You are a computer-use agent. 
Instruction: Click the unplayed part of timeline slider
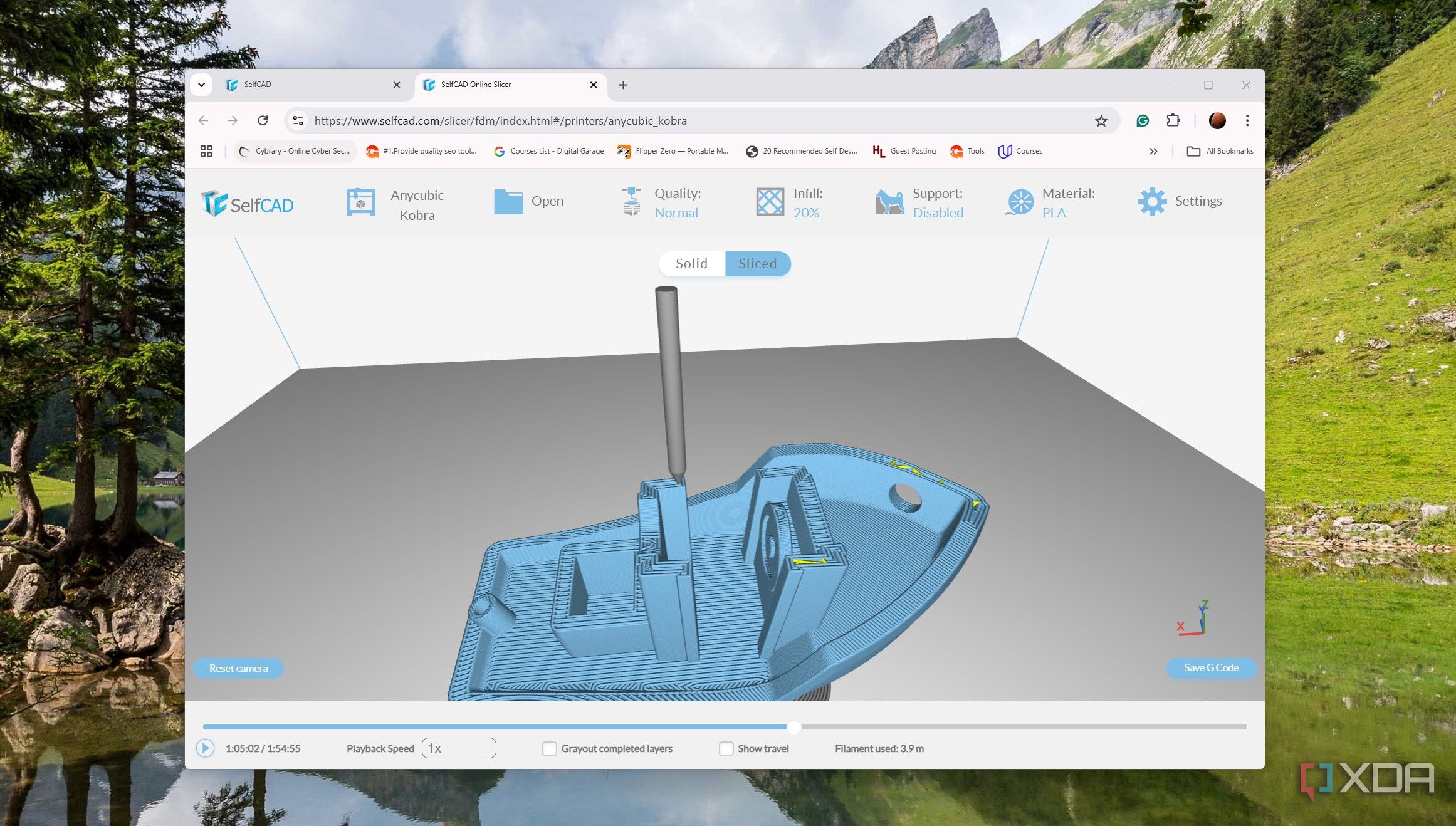1024,727
